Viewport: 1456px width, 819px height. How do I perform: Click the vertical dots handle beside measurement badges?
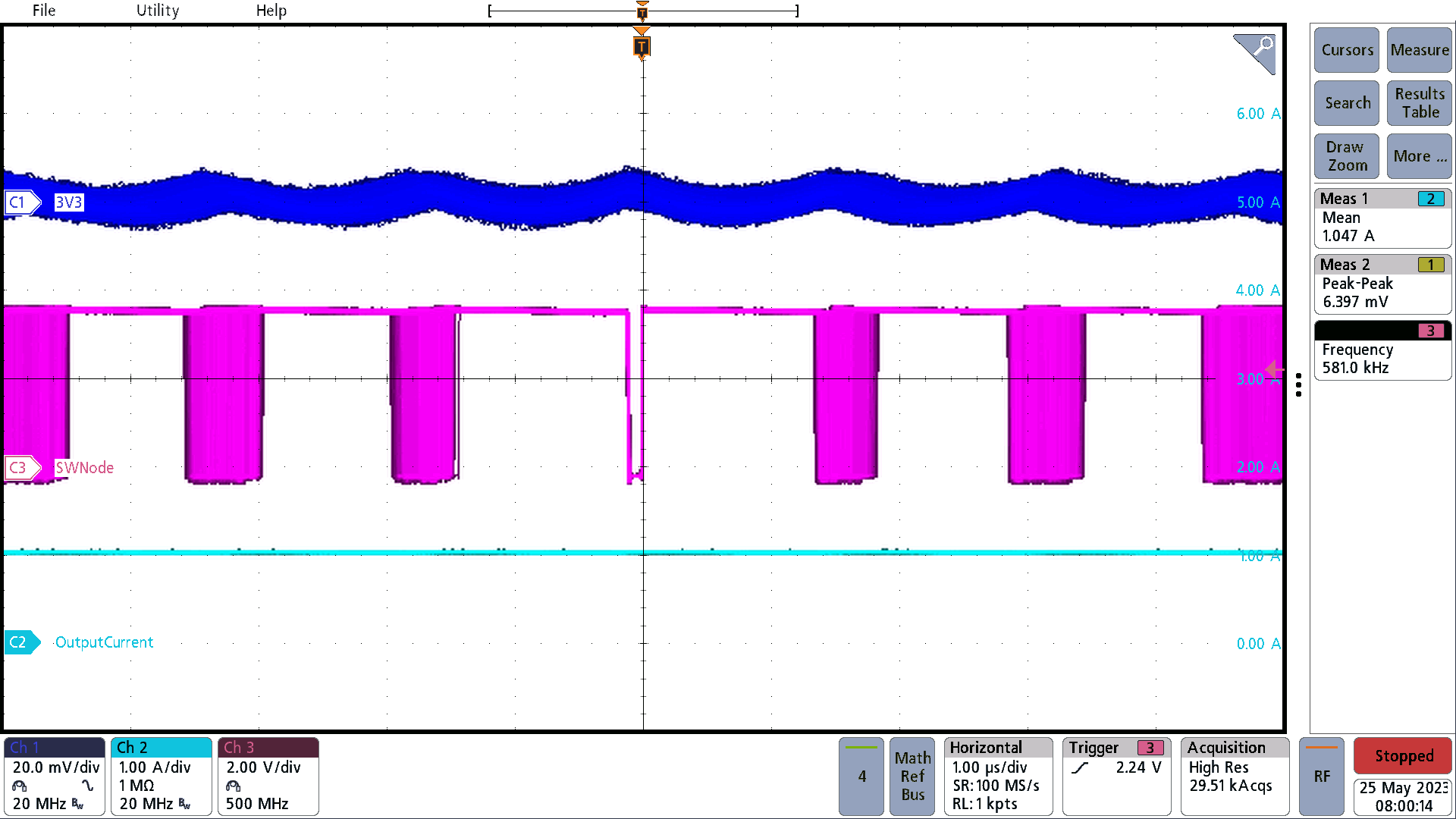(1299, 387)
